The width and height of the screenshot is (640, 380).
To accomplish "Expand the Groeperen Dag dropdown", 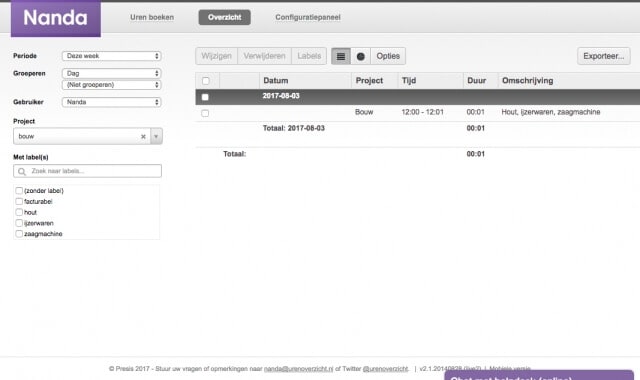I will pyautogui.click(x=112, y=73).
